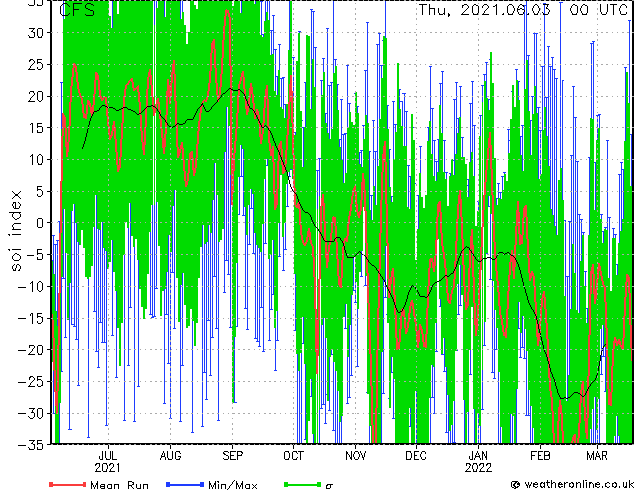
Task: Click the date 'Thu, 2021.06.03' title text
Action: coord(484,10)
